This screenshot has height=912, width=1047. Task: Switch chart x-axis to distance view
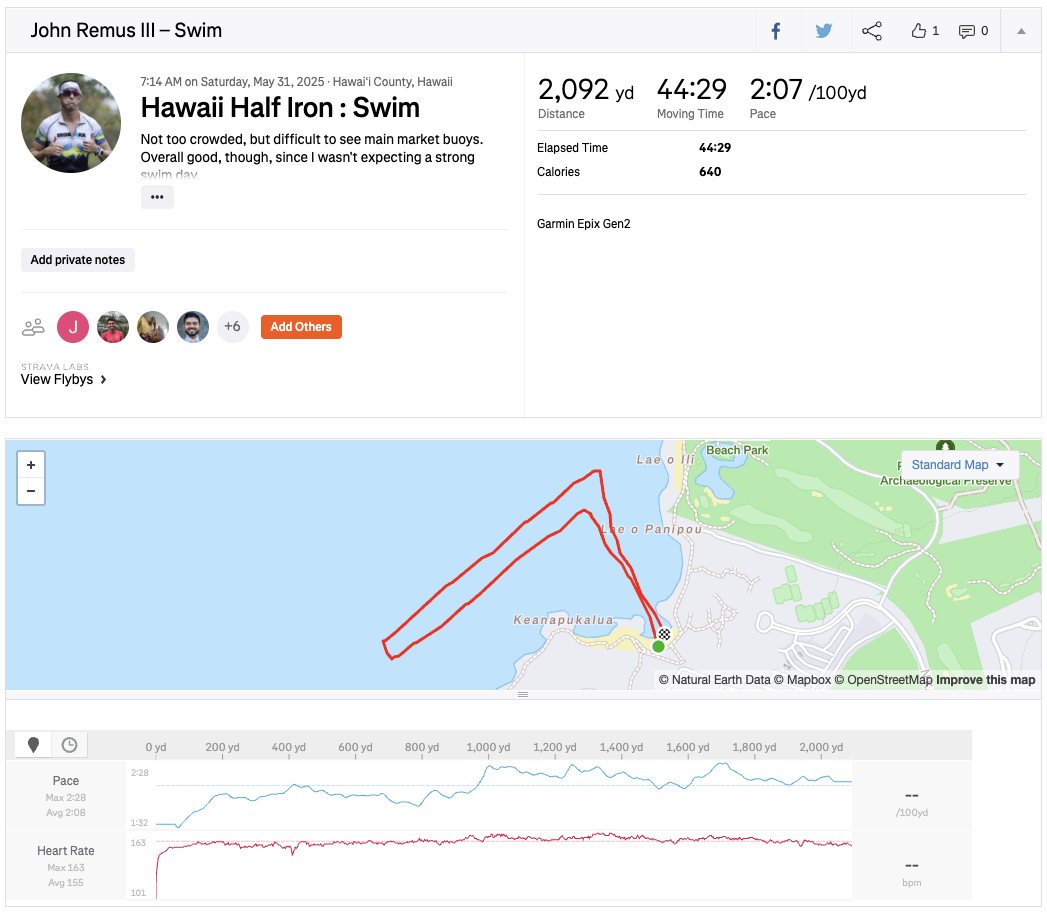pos(34,744)
